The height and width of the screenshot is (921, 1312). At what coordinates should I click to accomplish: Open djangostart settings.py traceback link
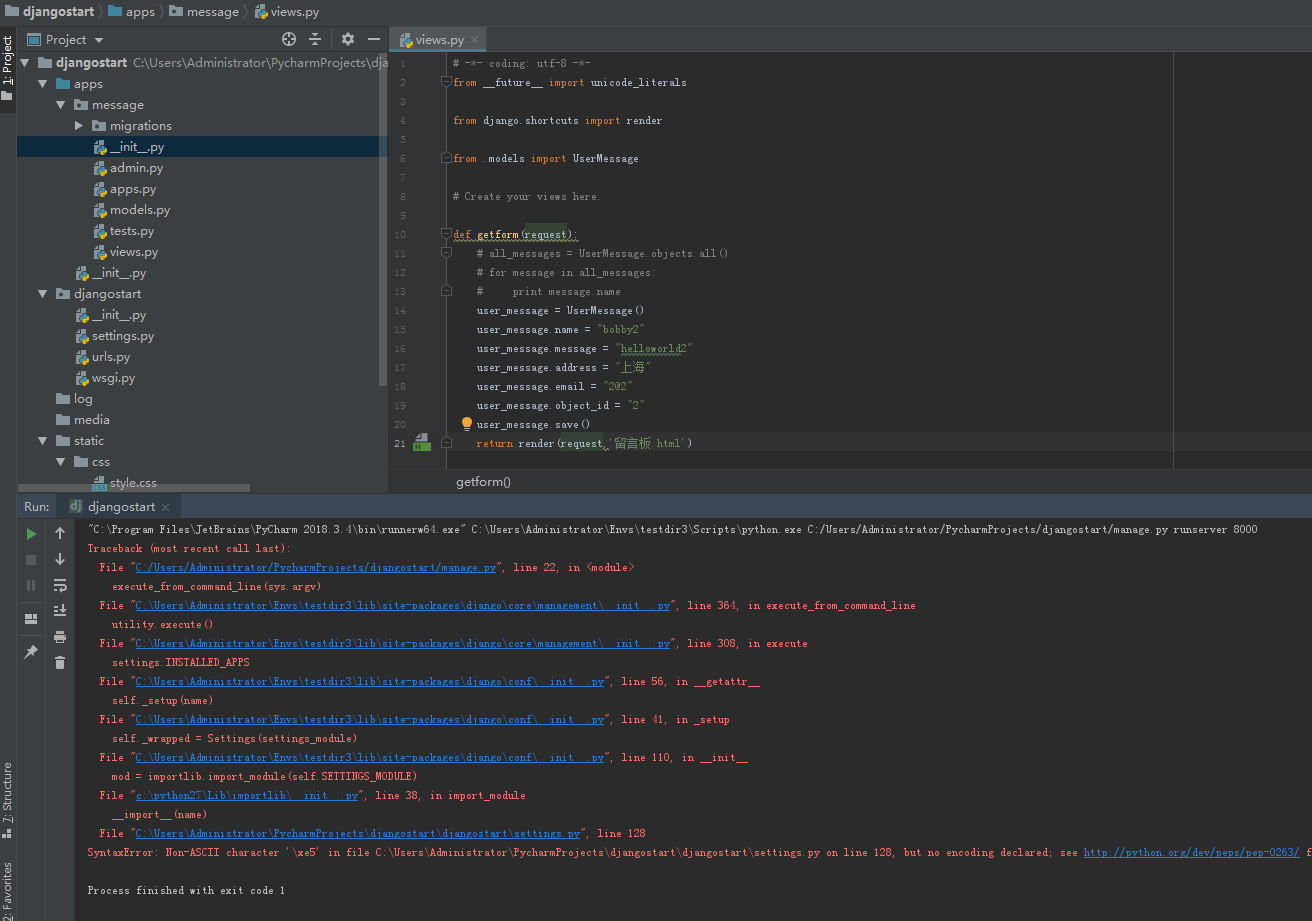[x=358, y=833]
